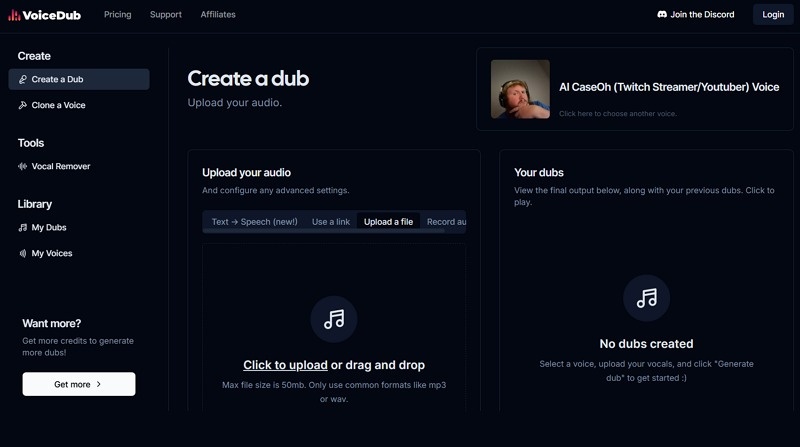Click the Login button
The height and width of the screenshot is (447, 800).
tap(773, 14)
